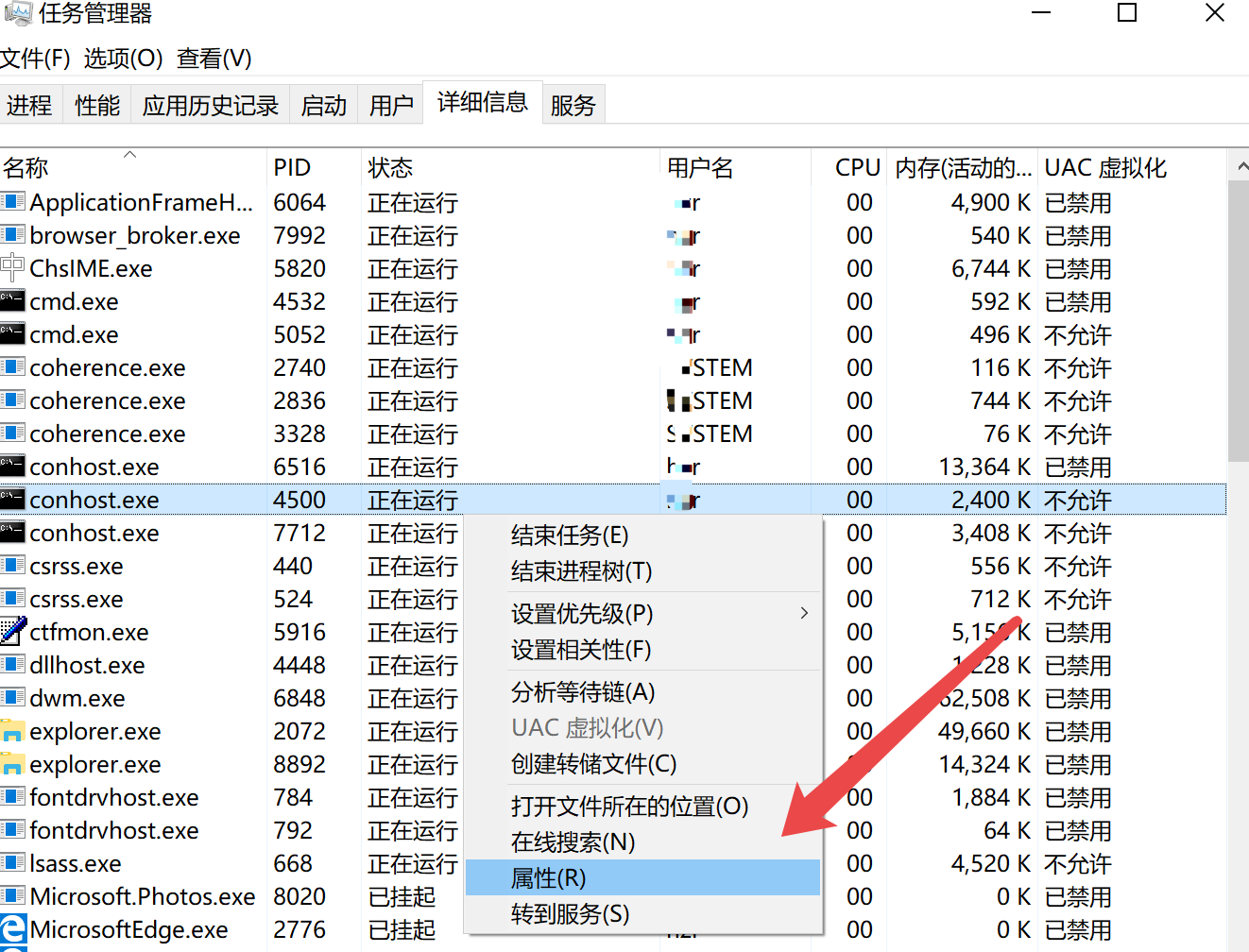Click the MicrosoftEdge.exe process icon
The height and width of the screenshot is (952, 1249).
13,929
